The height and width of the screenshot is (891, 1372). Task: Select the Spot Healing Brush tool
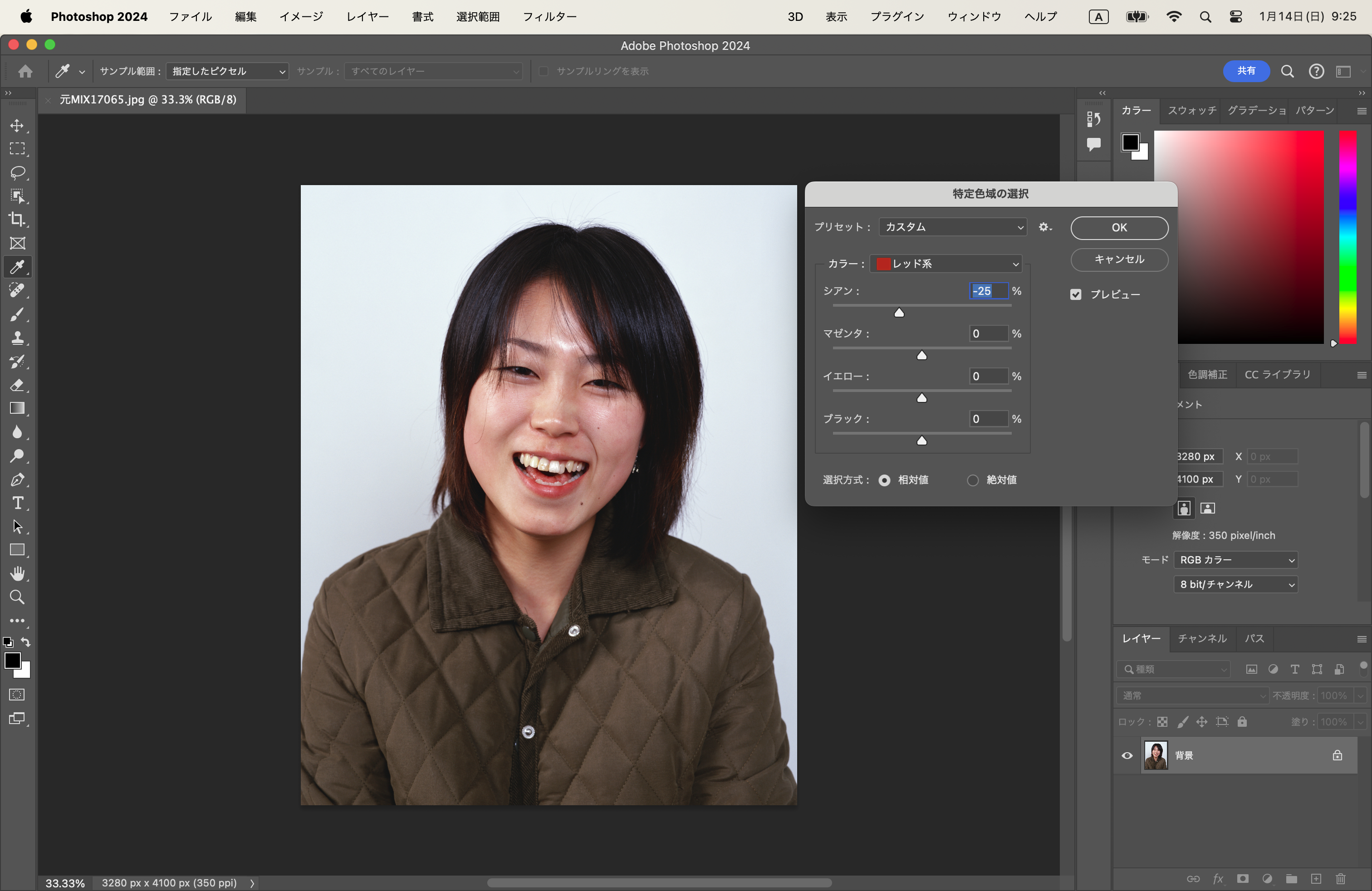tap(17, 290)
